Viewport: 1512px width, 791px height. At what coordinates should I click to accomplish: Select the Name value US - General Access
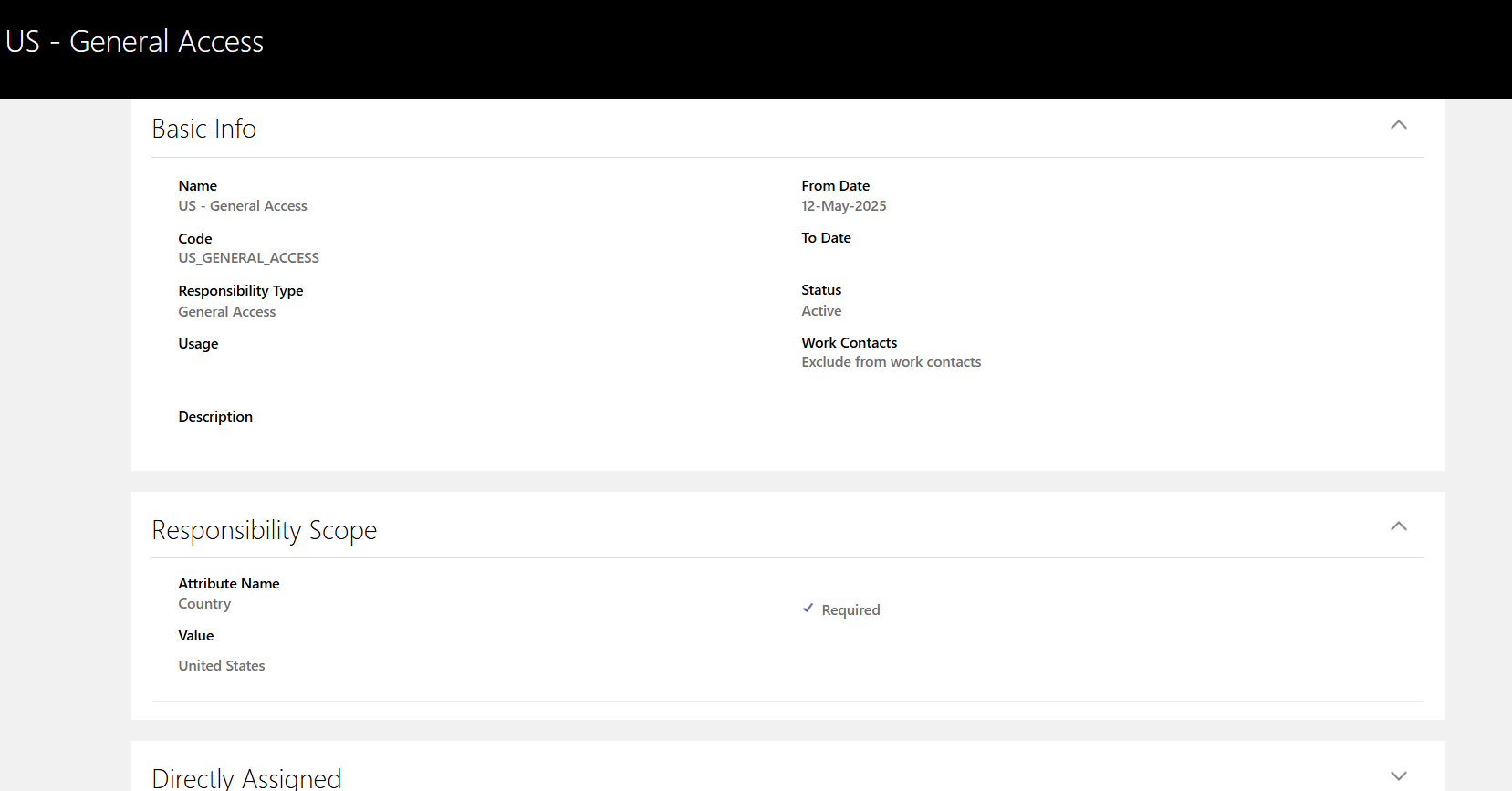pyautogui.click(x=243, y=206)
